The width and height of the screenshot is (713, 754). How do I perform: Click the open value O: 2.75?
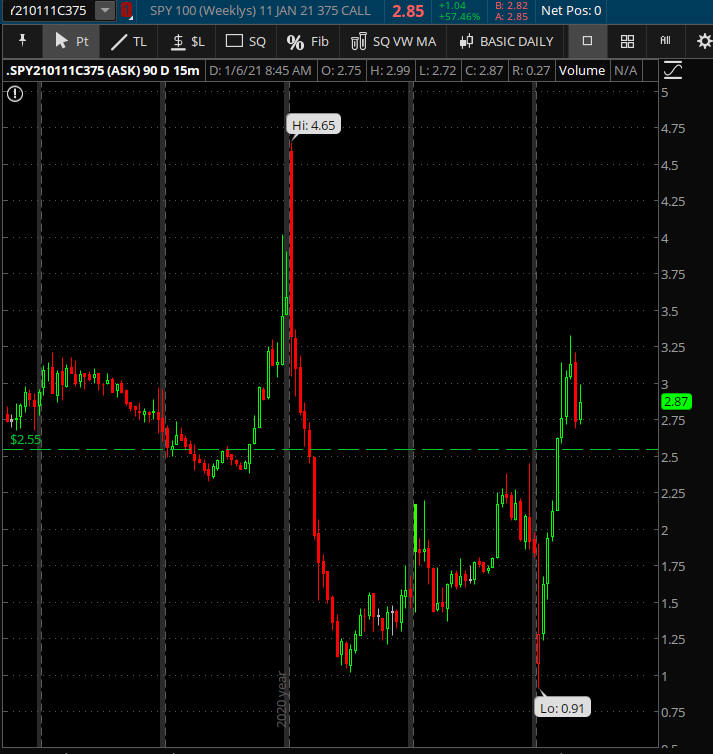point(341,71)
